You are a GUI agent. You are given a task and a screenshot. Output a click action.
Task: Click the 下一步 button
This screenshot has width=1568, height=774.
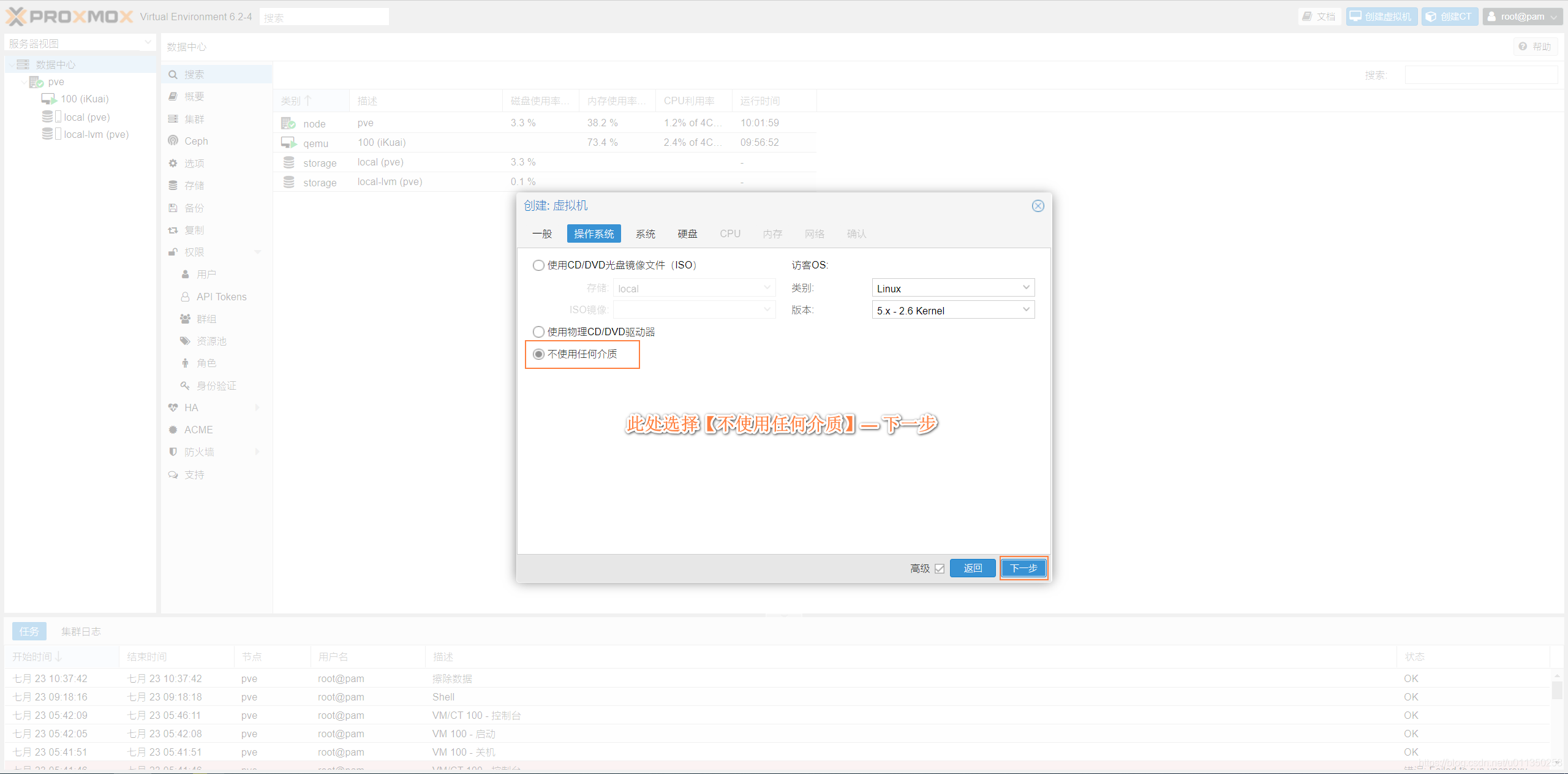(x=1023, y=568)
